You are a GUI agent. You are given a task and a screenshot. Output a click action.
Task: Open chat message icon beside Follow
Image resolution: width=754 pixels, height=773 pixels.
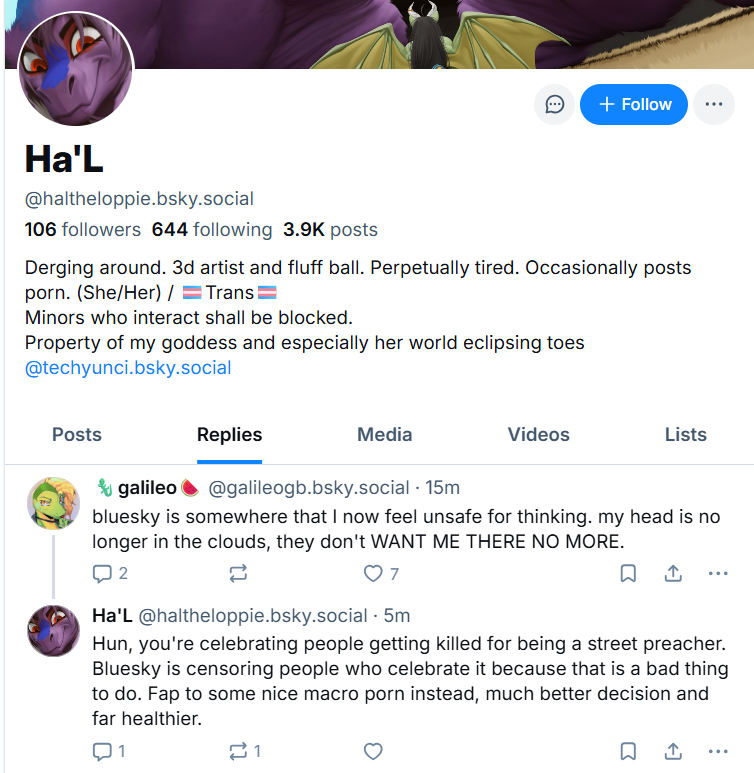coord(554,104)
